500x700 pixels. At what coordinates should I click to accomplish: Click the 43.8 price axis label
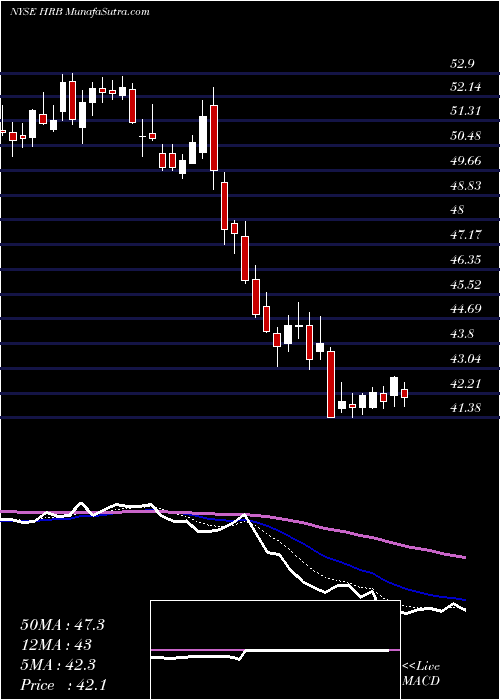(x=462, y=334)
